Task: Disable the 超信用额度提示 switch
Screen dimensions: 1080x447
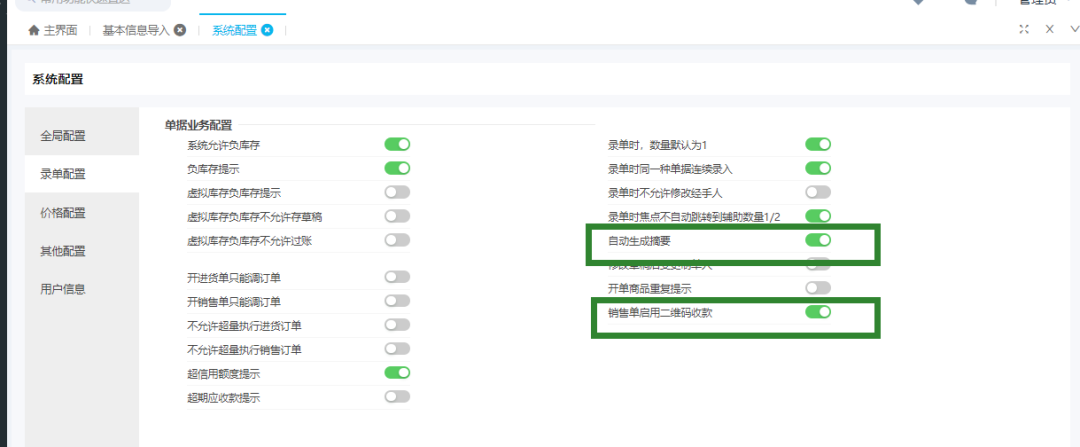Action: (x=397, y=373)
